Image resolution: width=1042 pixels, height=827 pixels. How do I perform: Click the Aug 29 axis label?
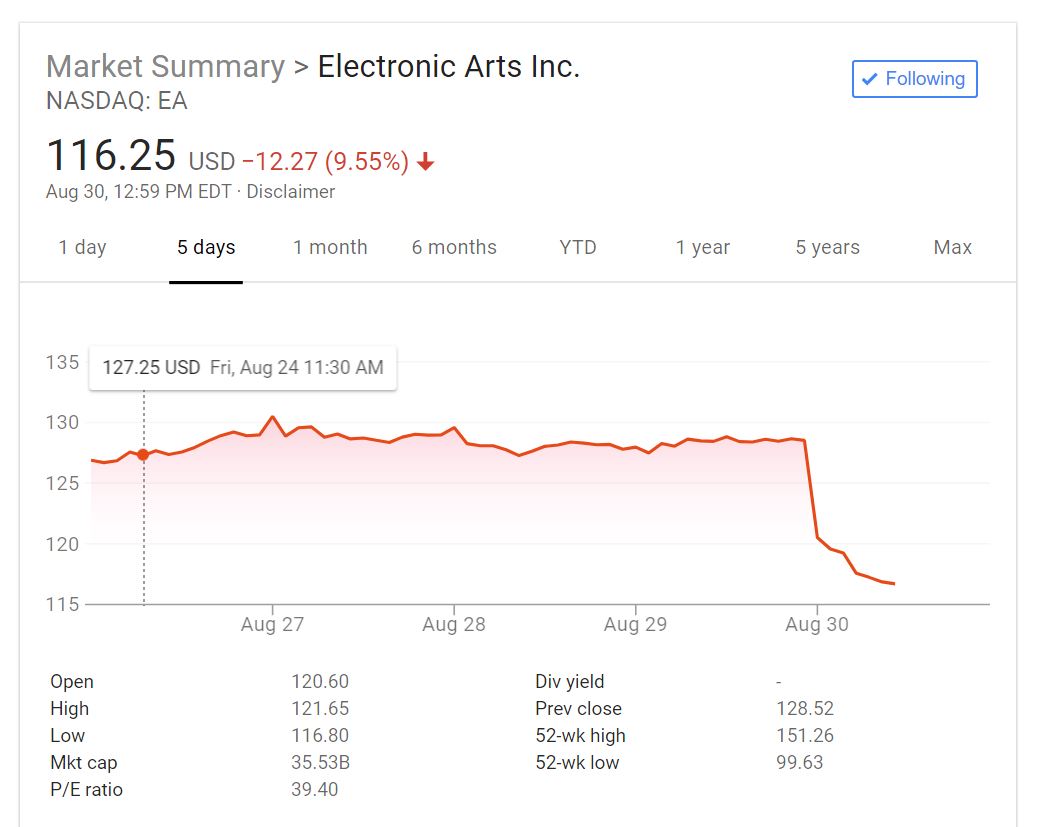pos(635,624)
